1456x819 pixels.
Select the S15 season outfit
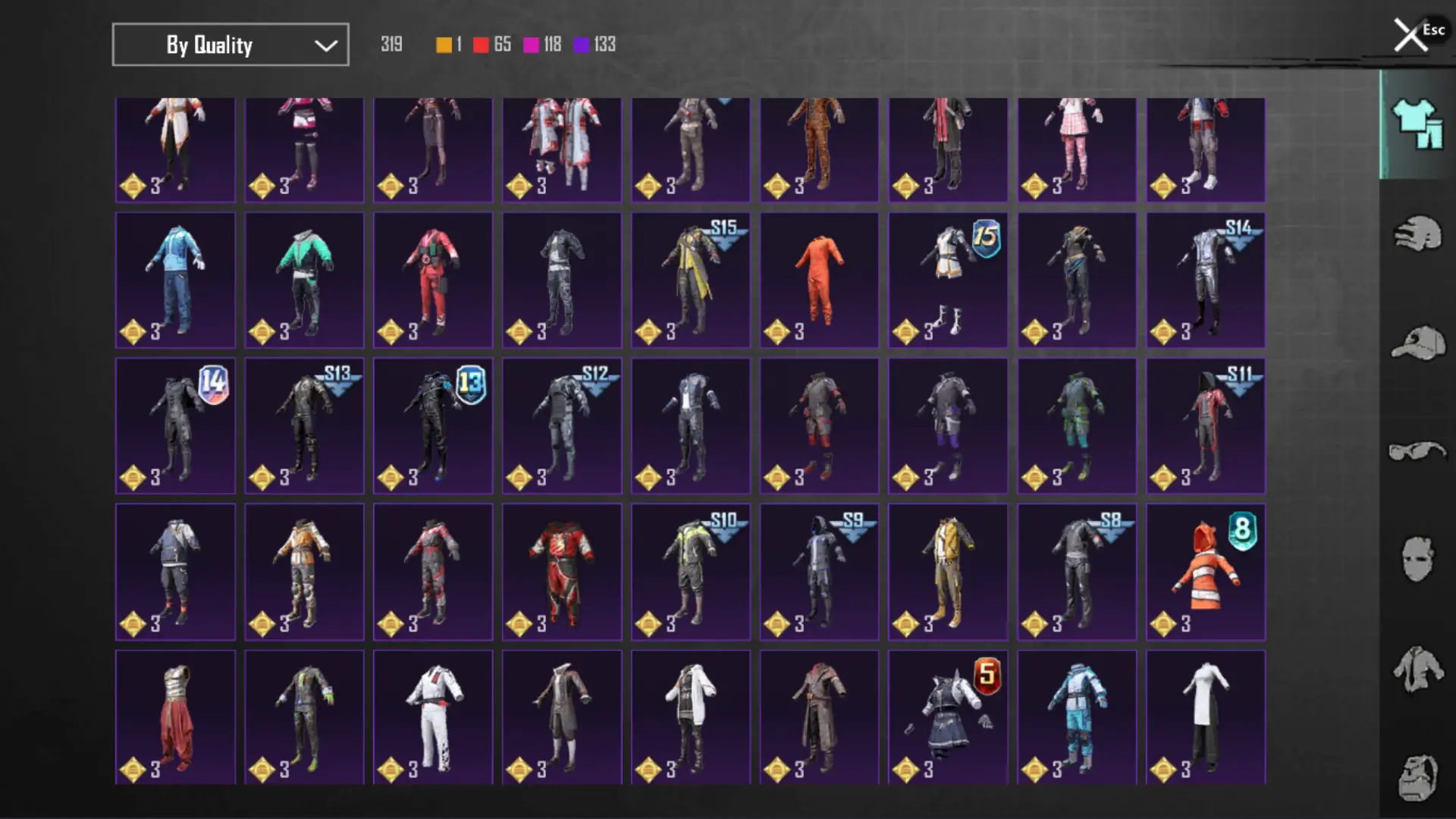pos(690,280)
